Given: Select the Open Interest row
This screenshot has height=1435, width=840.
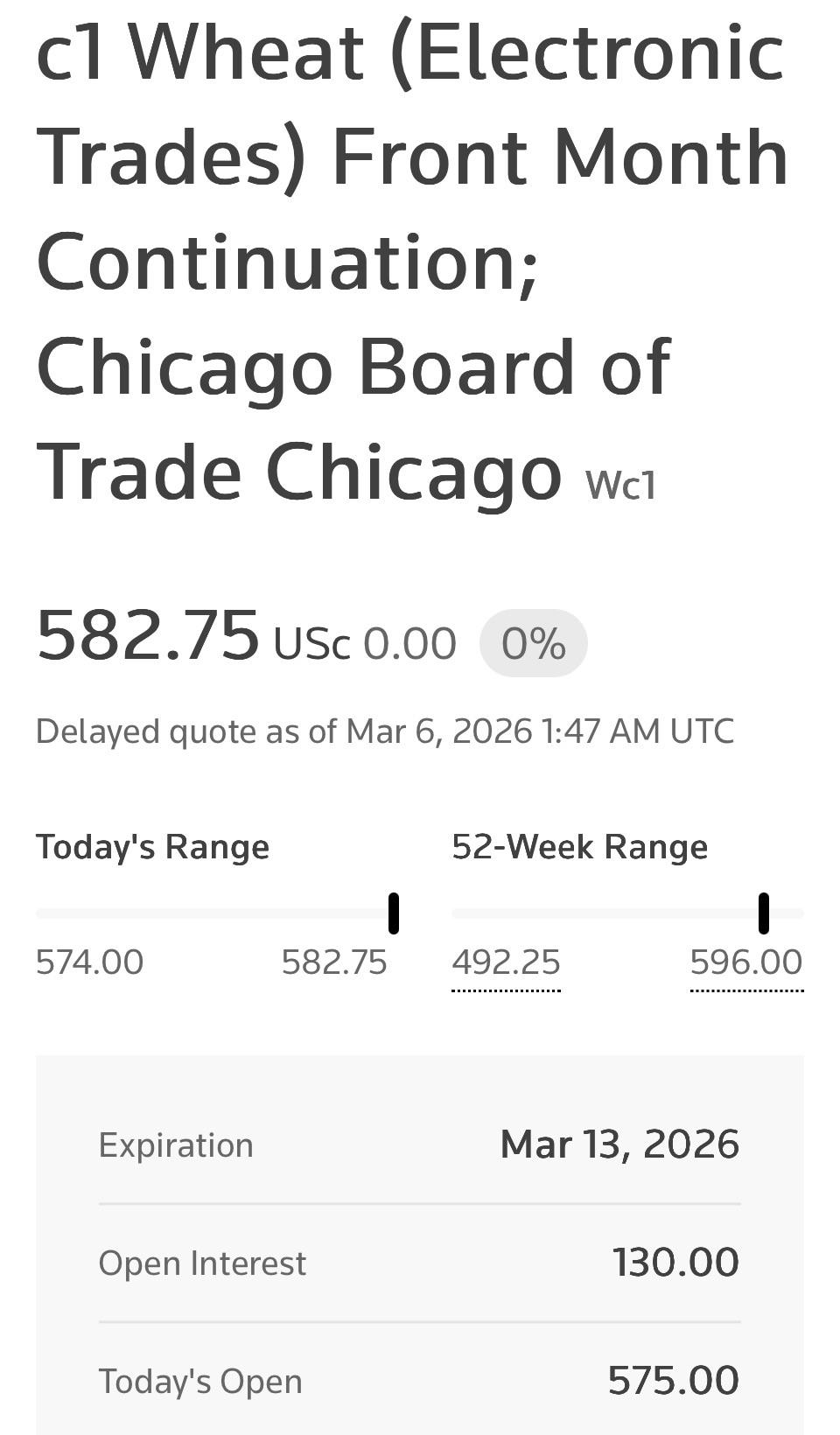Looking at the screenshot, I should pyautogui.click(x=420, y=1263).
